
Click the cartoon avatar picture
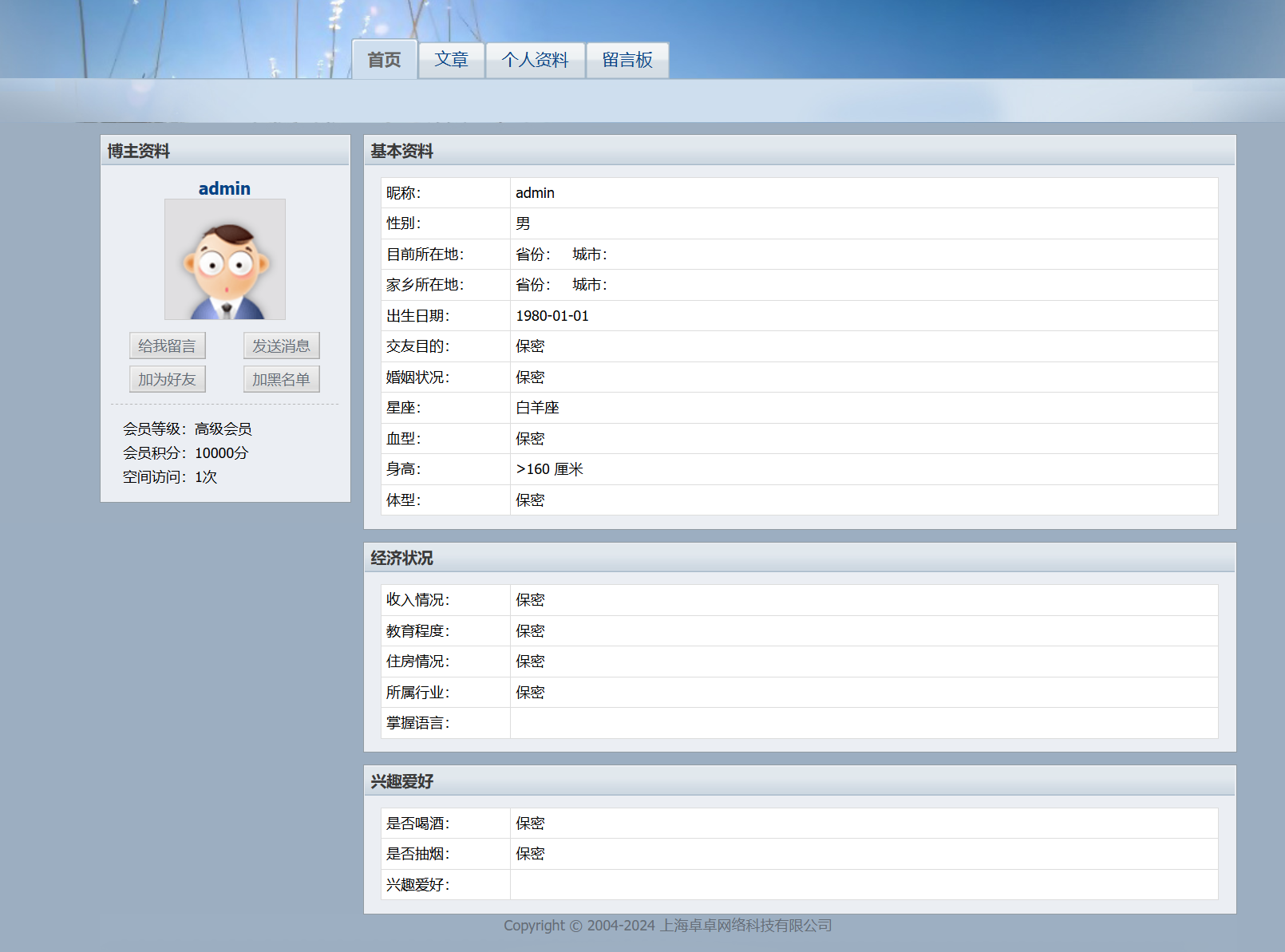225,259
